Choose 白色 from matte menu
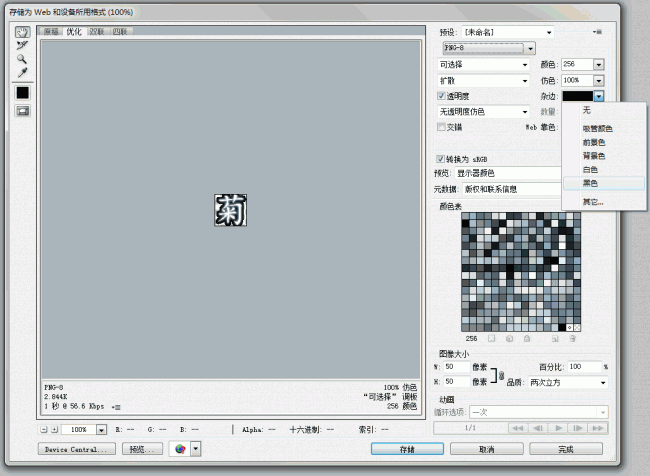The image size is (650, 476). [604, 170]
